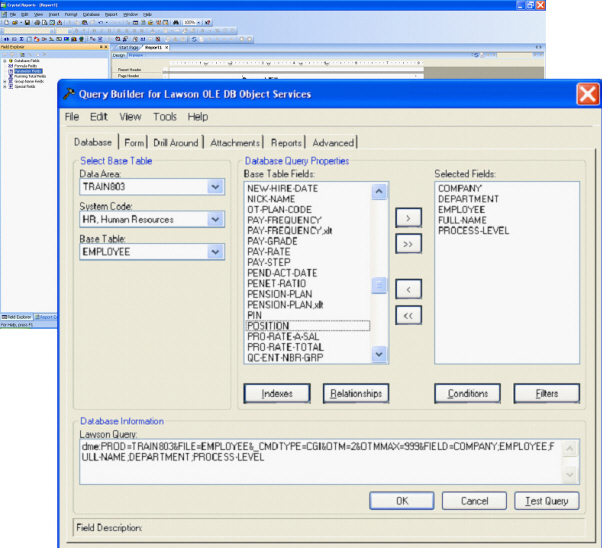Open the Base Table dropdown showing EMPLOYEE

(x=215, y=252)
